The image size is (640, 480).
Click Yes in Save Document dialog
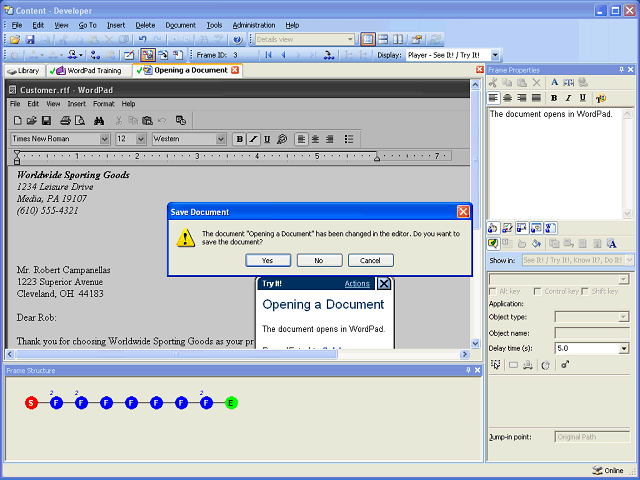pyautogui.click(x=268, y=260)
